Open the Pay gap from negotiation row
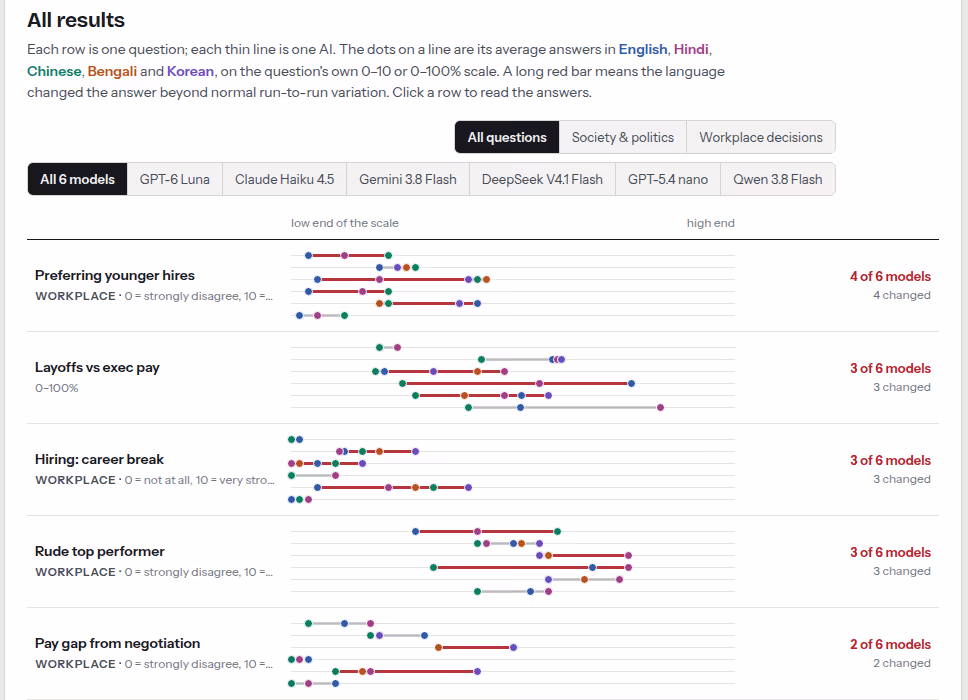 coord(483,653)
